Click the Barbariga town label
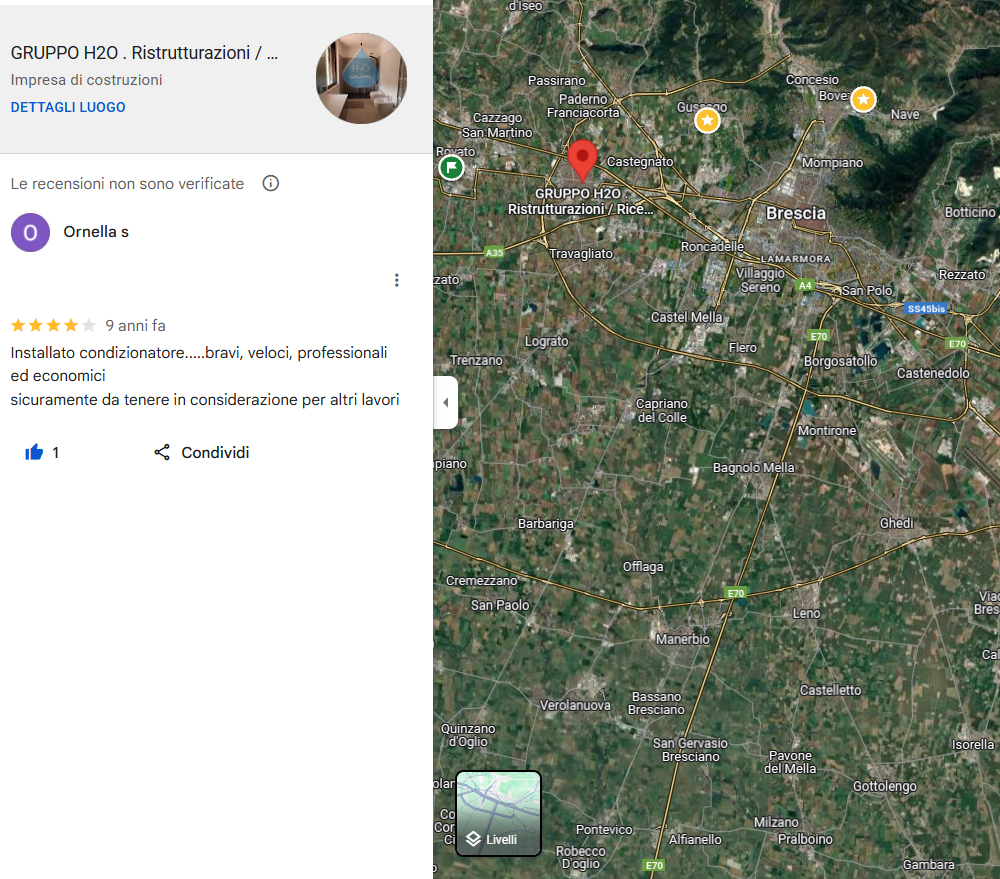Screen dimensions: 1000x879 pos(545,524)
